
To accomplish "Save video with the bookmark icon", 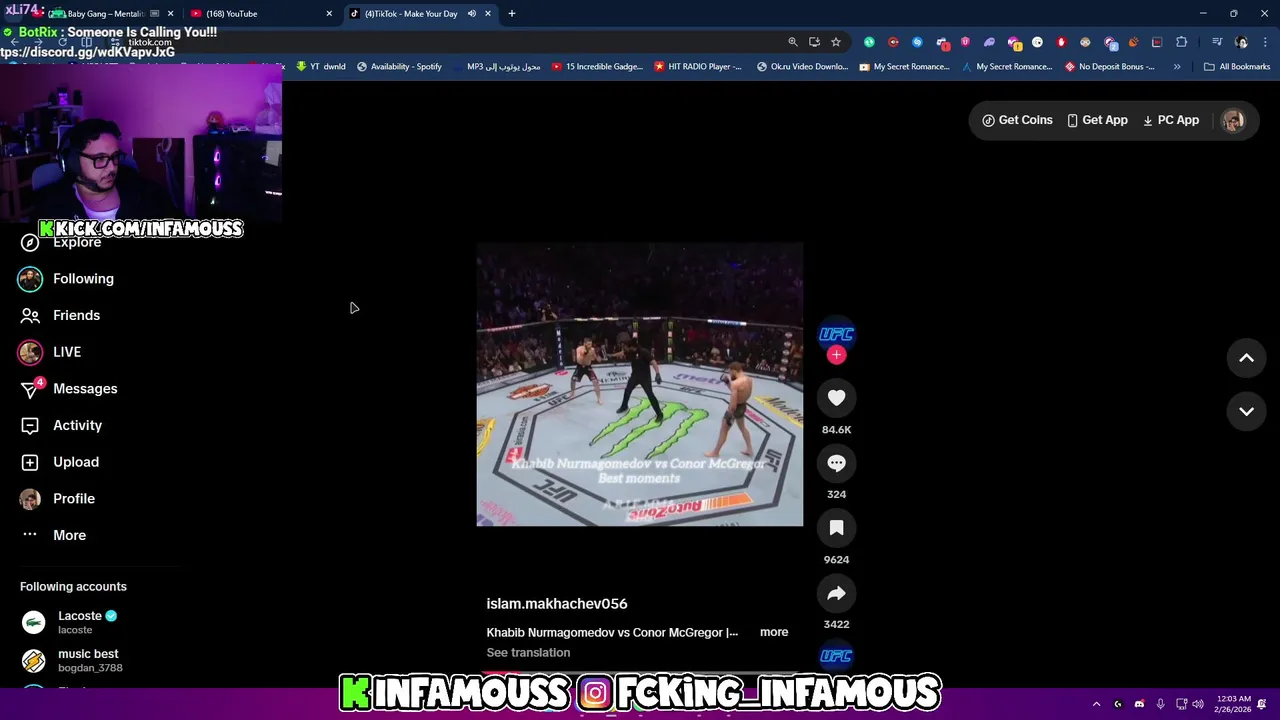I will pos(836,528).
